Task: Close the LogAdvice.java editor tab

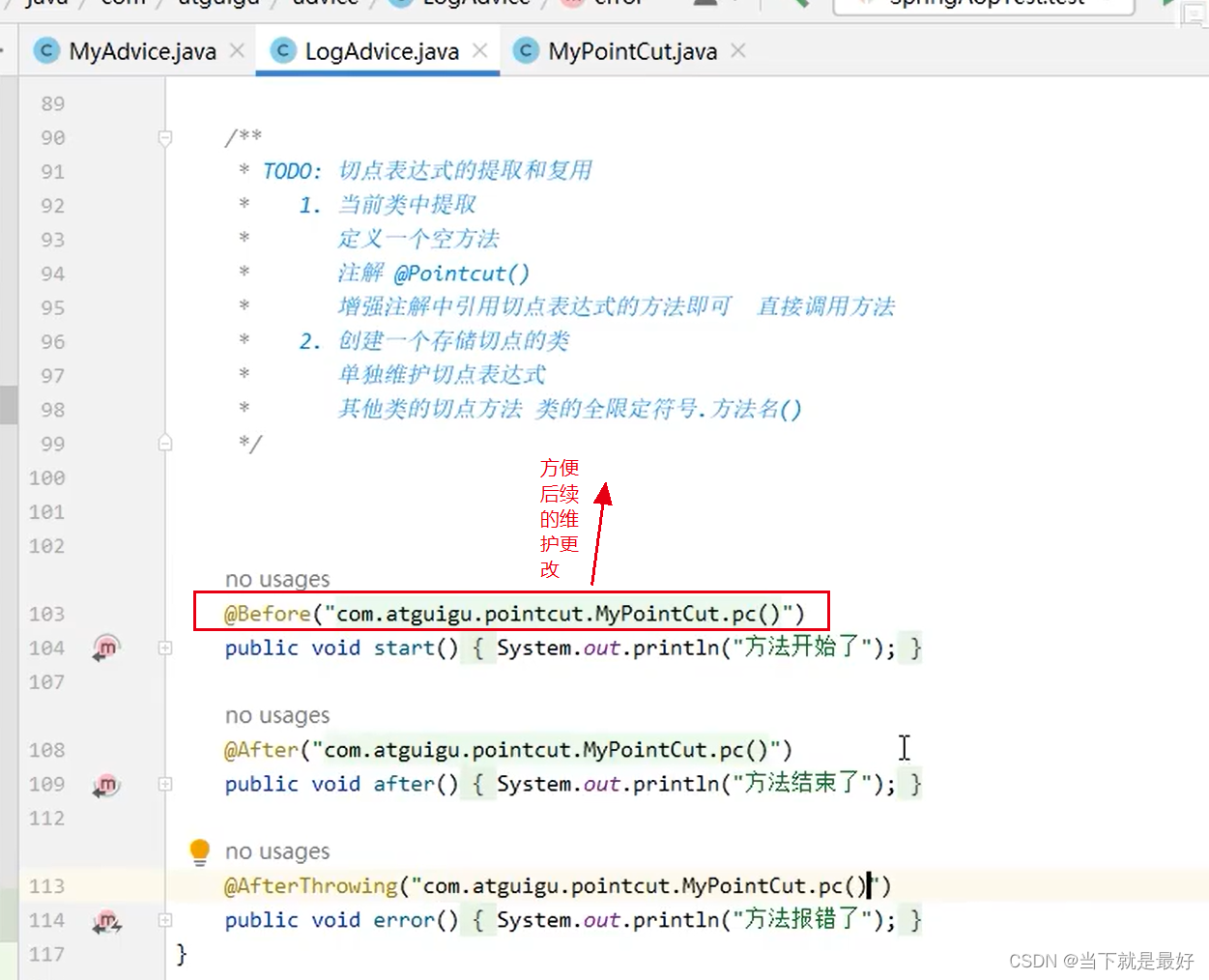Action: coord(480,51)
